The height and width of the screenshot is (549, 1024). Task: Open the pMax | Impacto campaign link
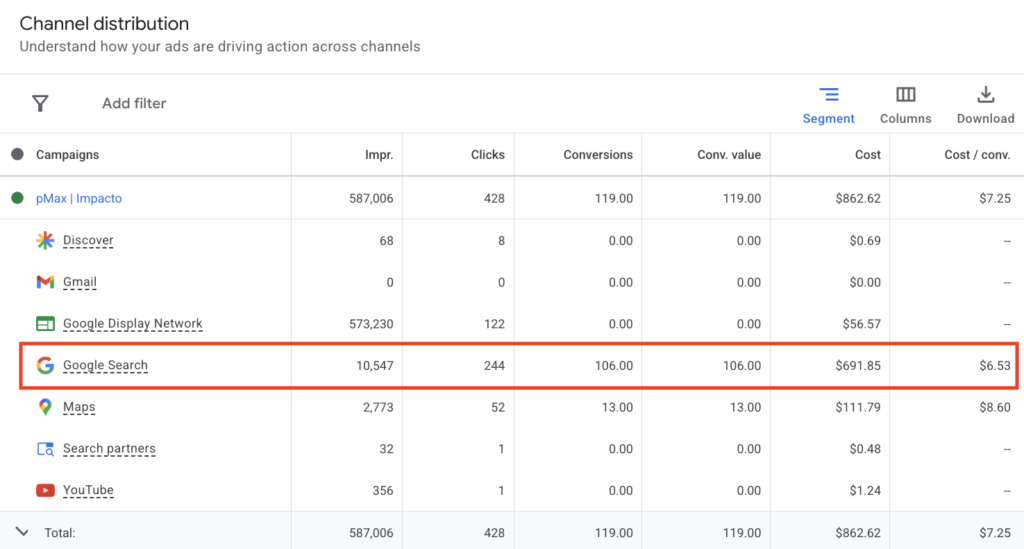(78, 198)
